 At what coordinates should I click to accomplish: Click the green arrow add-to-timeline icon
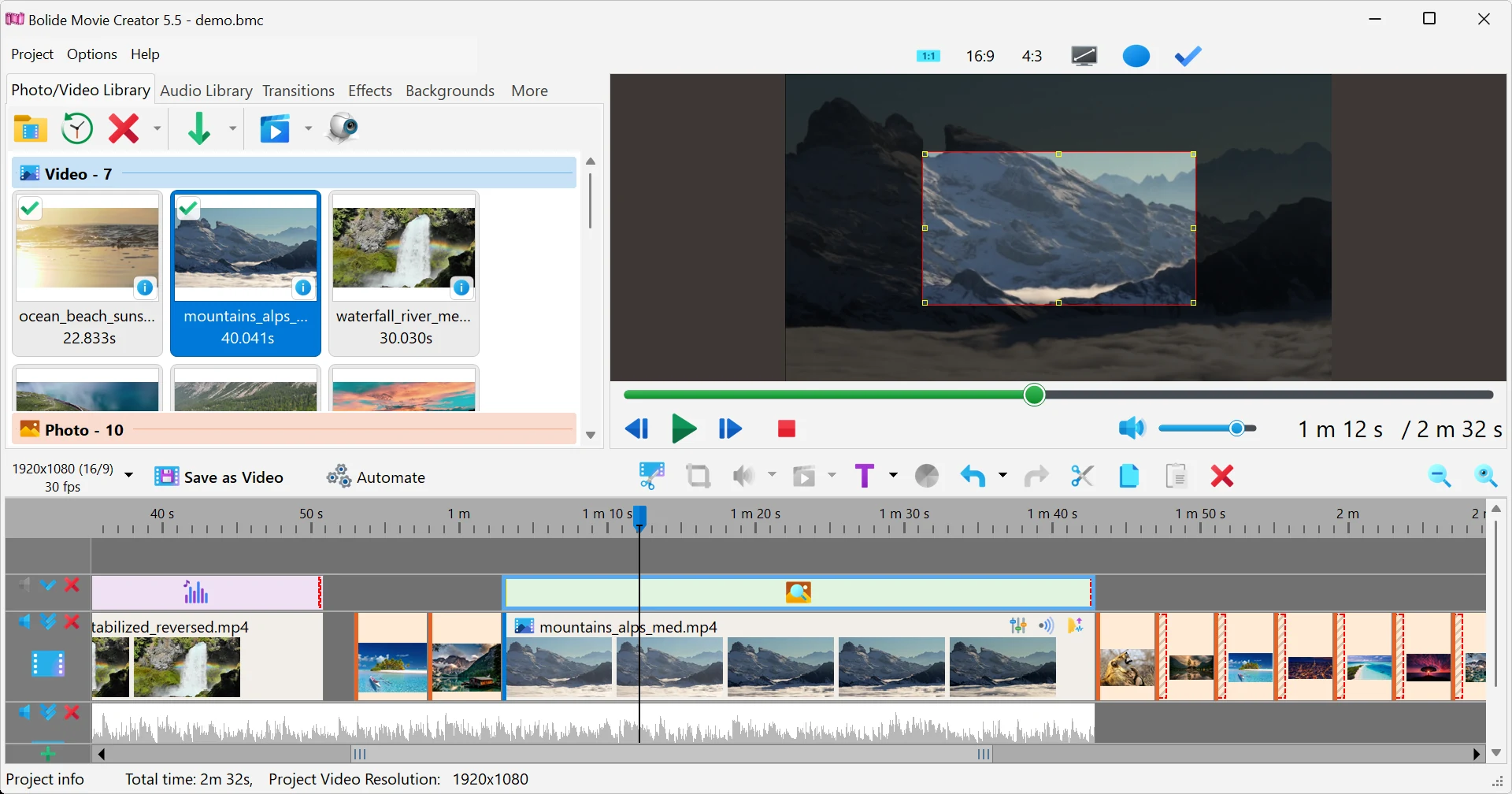pyautogui.click(x=199, y=128)
